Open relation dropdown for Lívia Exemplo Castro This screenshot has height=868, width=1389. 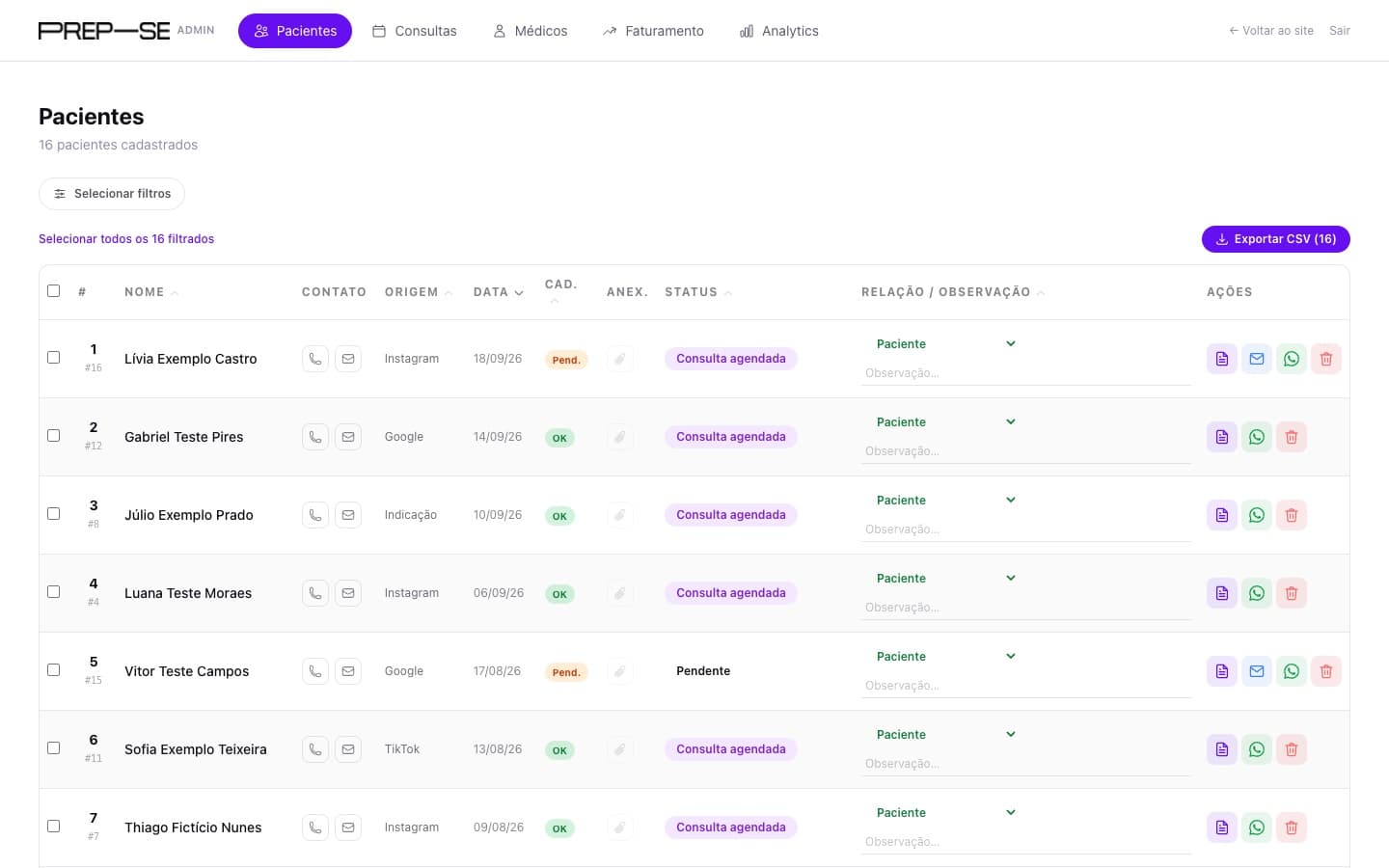point(946,344)
